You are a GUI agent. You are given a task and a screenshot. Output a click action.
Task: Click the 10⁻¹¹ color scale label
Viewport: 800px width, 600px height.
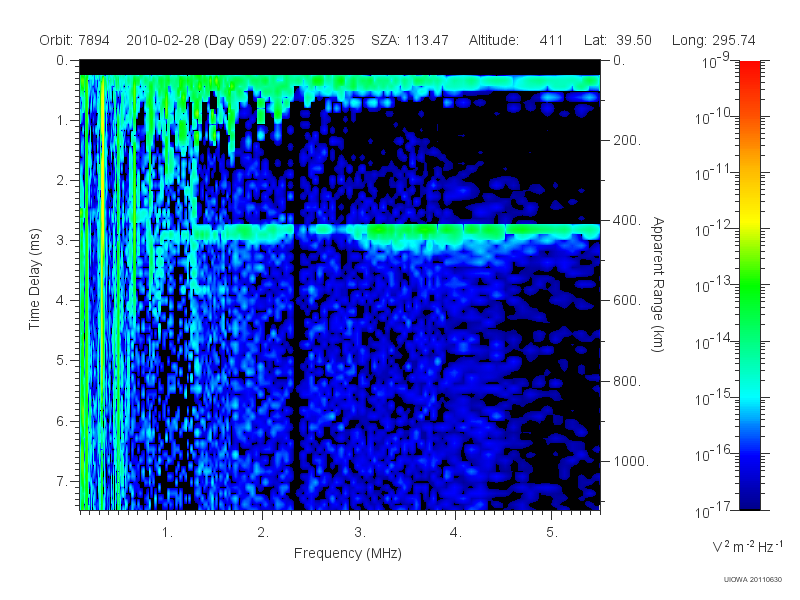(713, 173)
